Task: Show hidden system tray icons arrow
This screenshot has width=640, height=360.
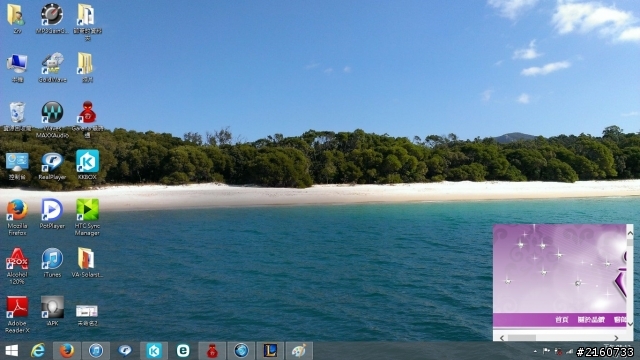Action: coord(535,351)
